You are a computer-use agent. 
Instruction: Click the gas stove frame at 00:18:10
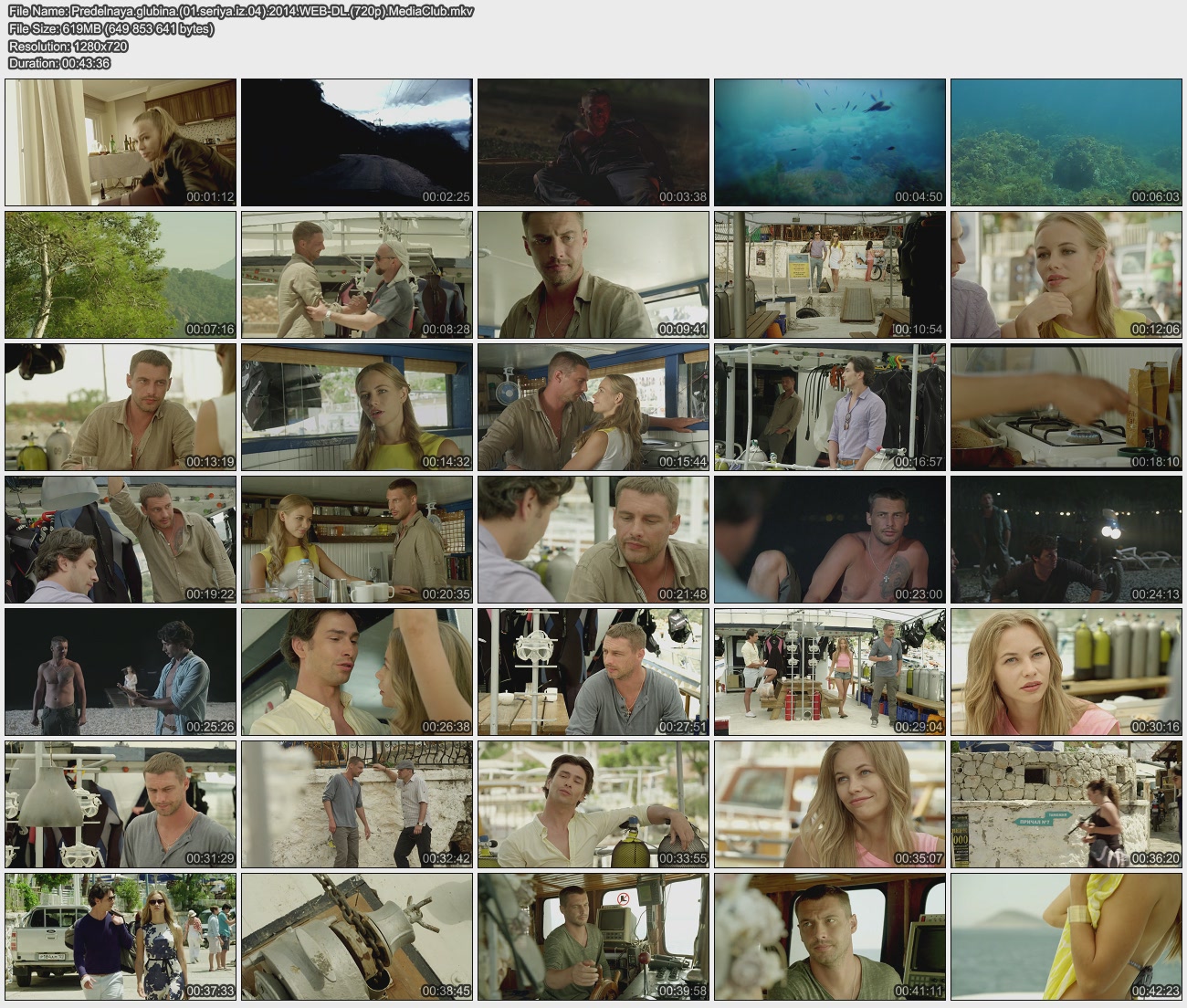tap(1066, 407)
